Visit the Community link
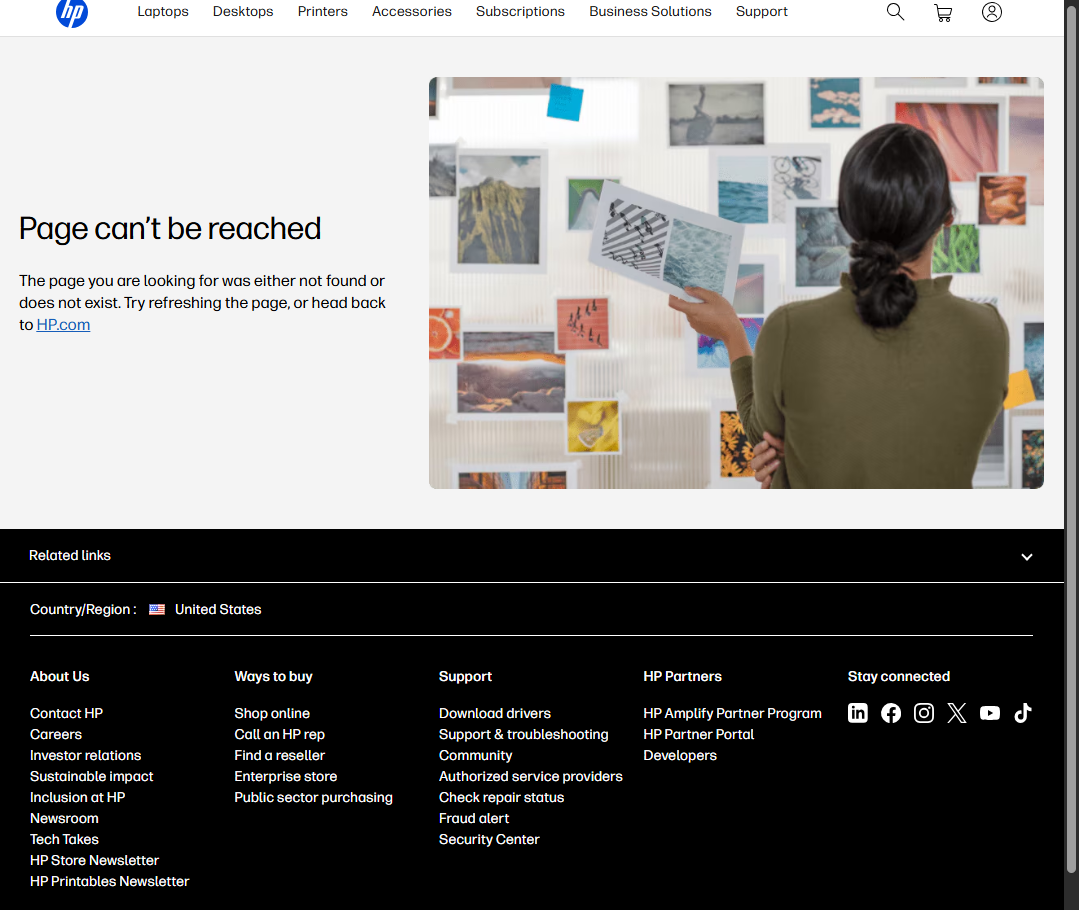 tap(476, 755)
